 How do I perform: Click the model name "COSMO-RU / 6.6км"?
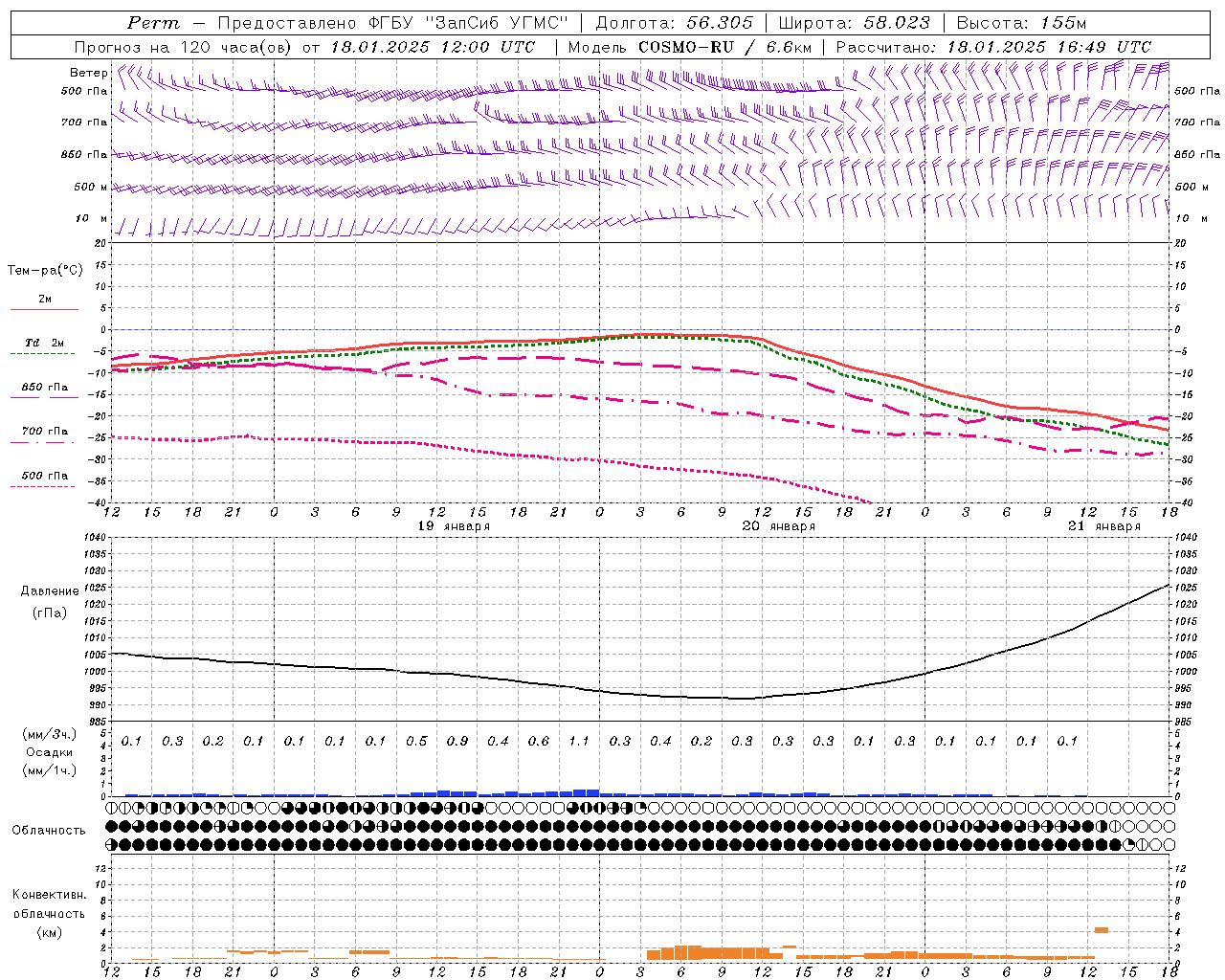(x=725, y=46)
